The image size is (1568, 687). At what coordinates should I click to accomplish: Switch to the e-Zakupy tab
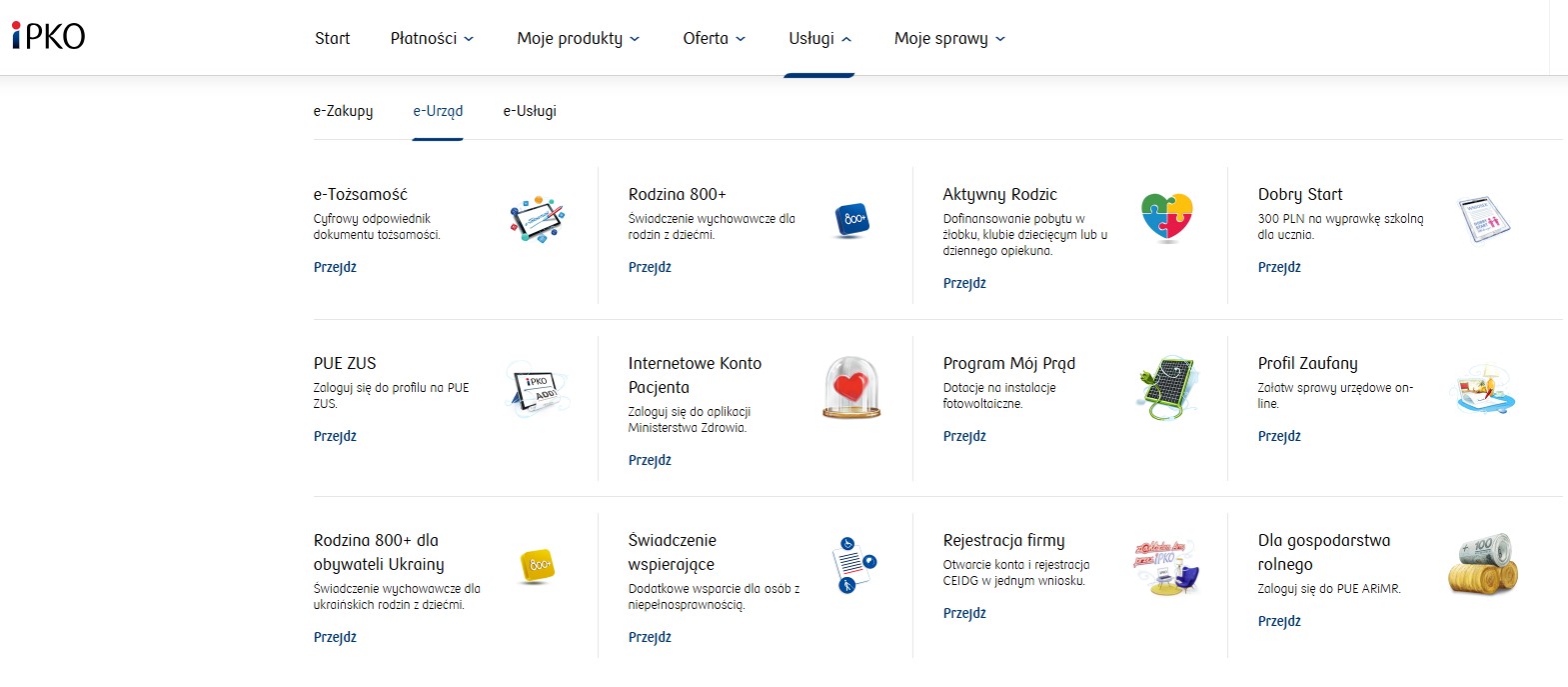click(343, 111)
